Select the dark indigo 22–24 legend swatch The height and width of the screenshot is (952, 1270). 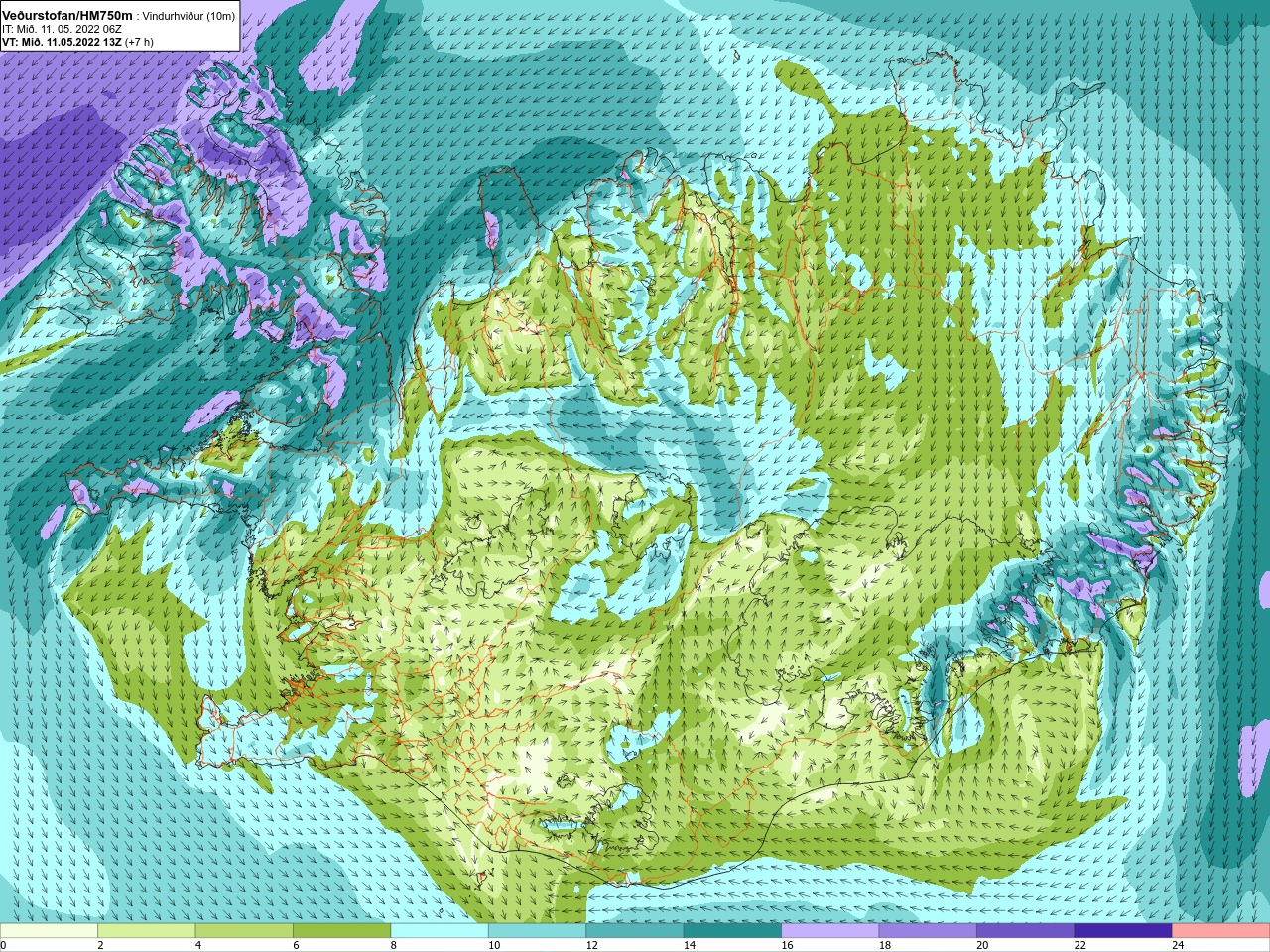(1123, 931)
